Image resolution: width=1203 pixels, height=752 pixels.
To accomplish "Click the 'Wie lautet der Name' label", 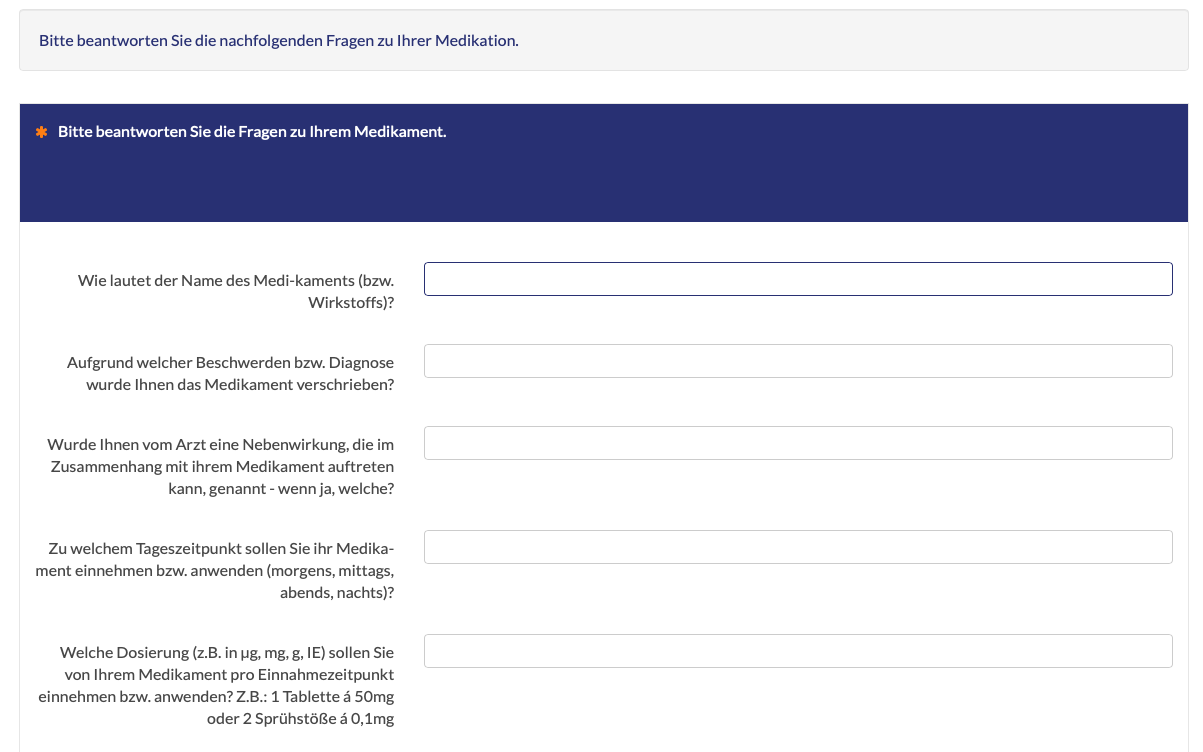I will click(235, 281).
